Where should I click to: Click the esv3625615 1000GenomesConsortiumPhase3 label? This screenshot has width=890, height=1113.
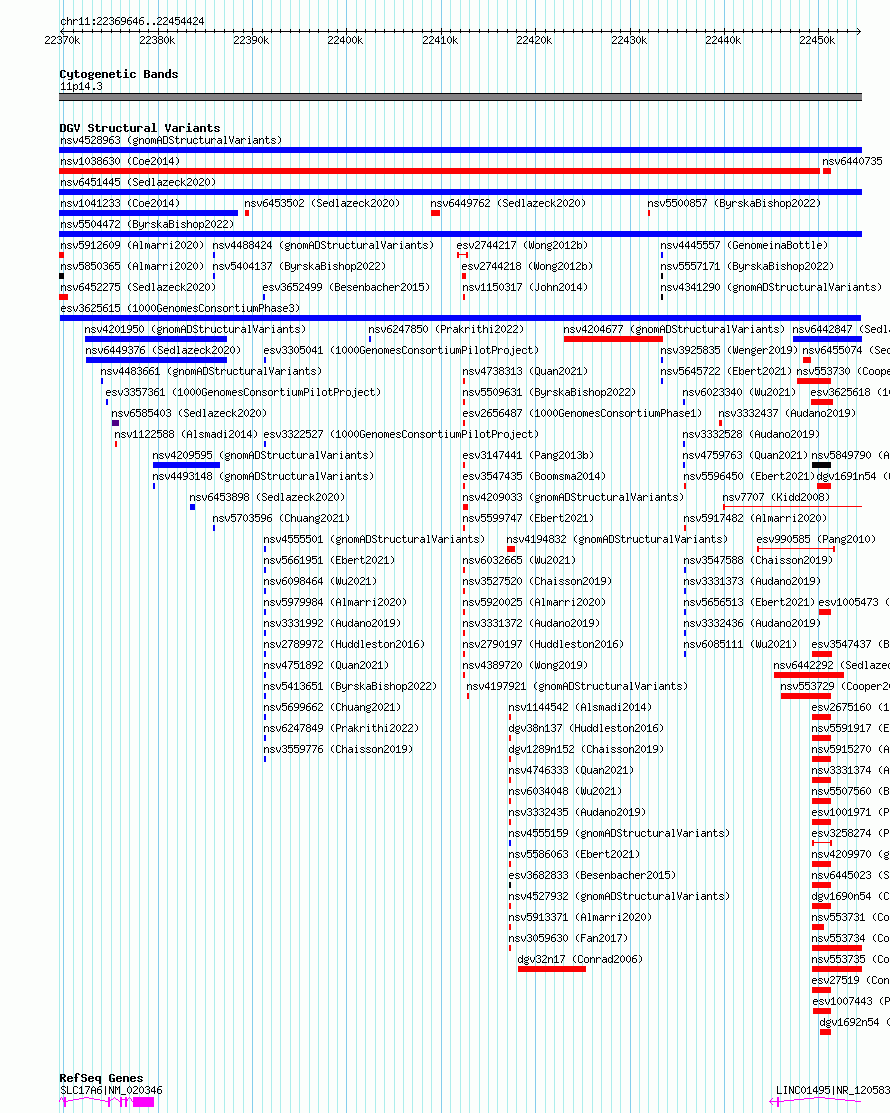pos(180,308)
